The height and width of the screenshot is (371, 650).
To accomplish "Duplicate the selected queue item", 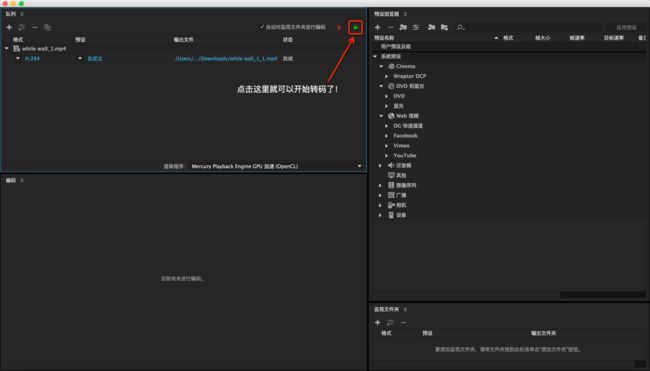I will click(48, 27).
